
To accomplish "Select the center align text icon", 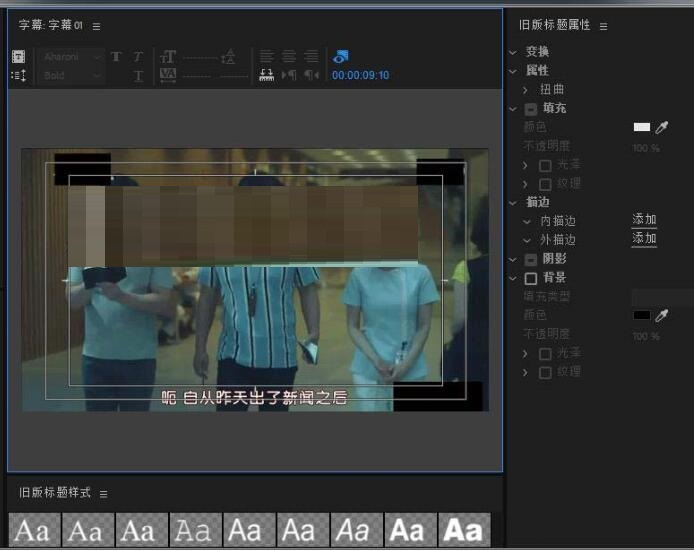I will click(x=288, y=57).
